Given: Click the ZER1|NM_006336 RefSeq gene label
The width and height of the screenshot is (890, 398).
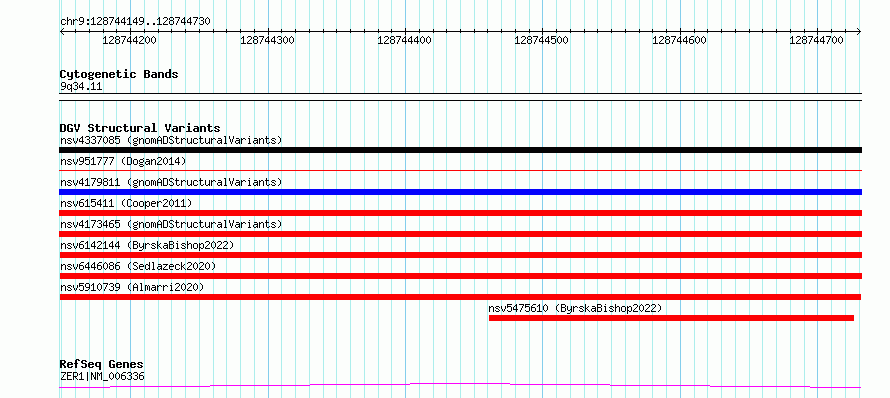Looking at the screenshot, I should click(102, 376).
